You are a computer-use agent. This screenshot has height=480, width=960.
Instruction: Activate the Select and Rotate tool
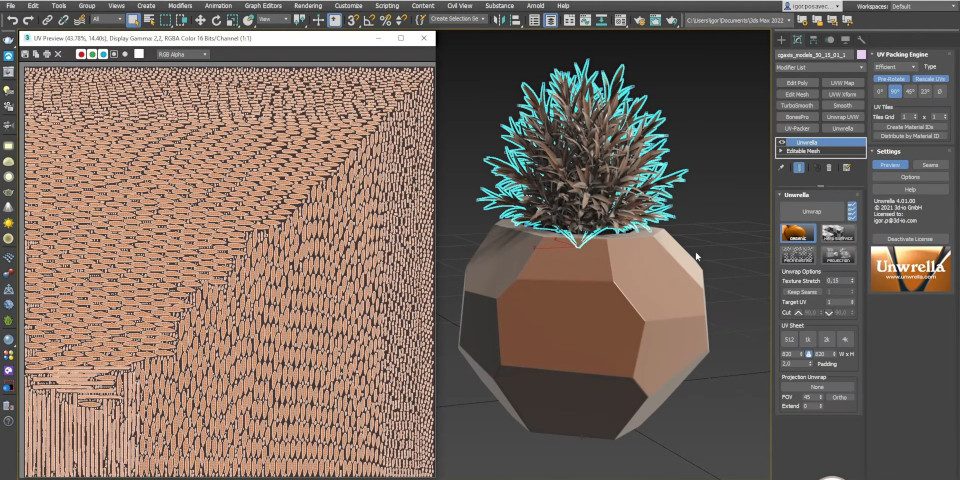coord(216,20)
